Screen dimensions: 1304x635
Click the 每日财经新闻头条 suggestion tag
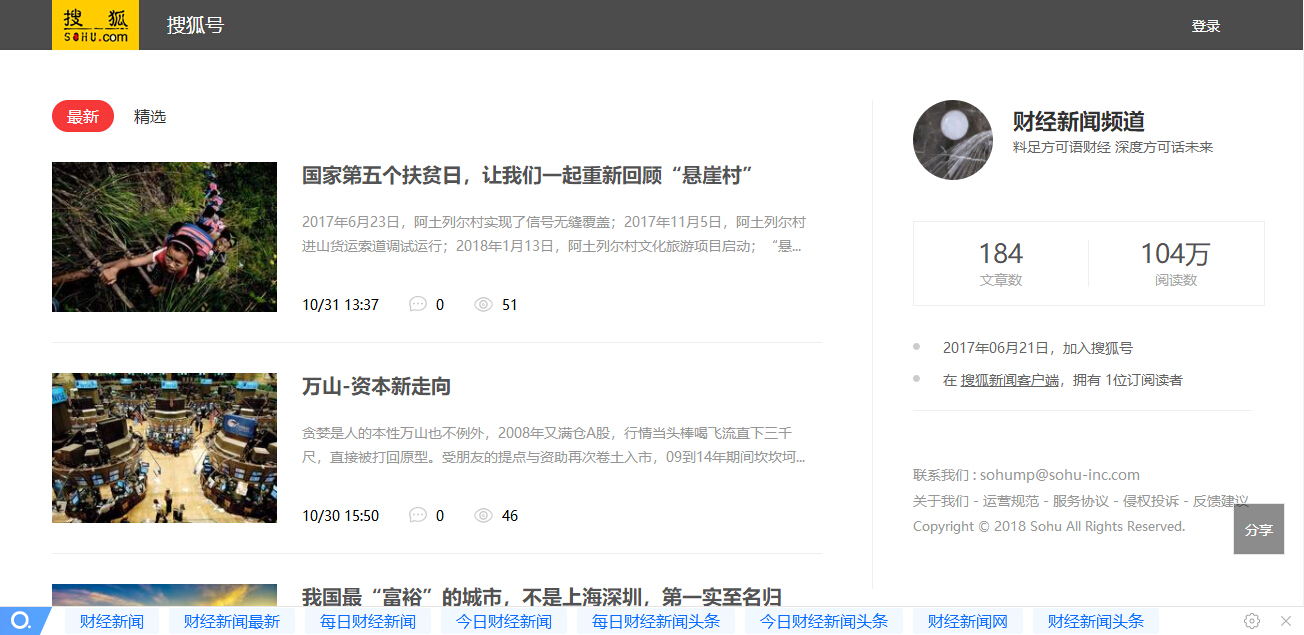pyautogui.click(x=656, y=621)
